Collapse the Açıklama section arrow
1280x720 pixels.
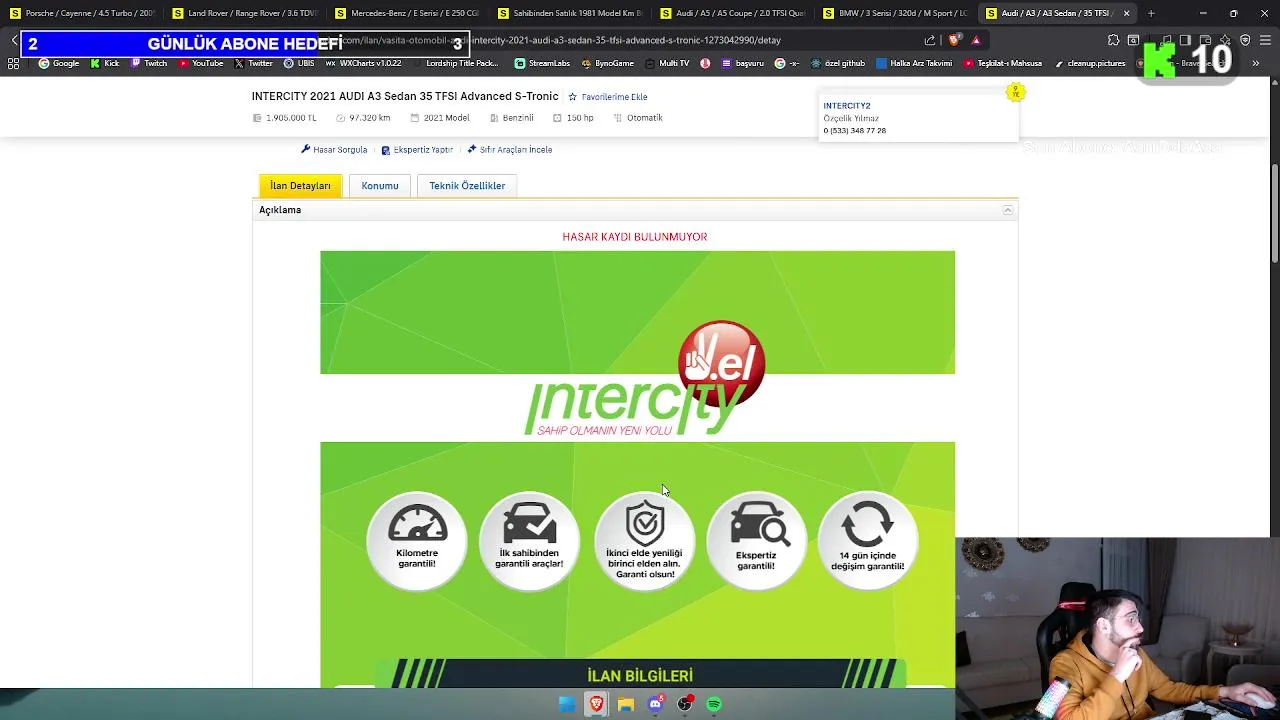tap(1008, 210)
